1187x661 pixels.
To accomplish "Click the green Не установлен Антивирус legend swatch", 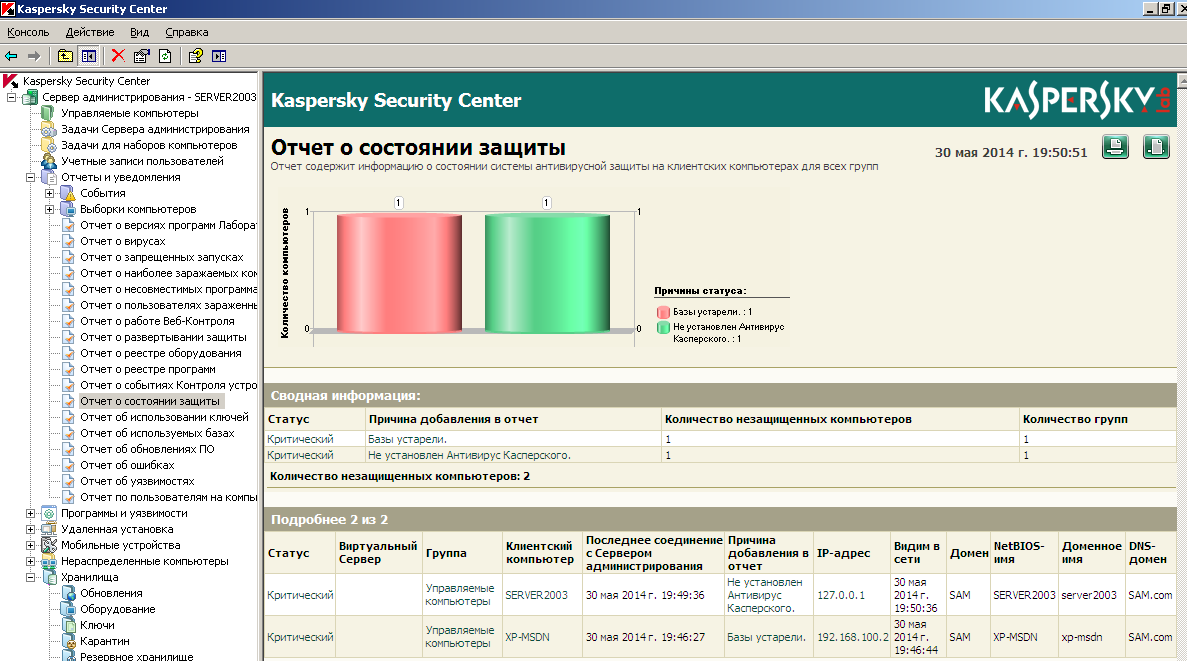I will click(x=663, y=327).
